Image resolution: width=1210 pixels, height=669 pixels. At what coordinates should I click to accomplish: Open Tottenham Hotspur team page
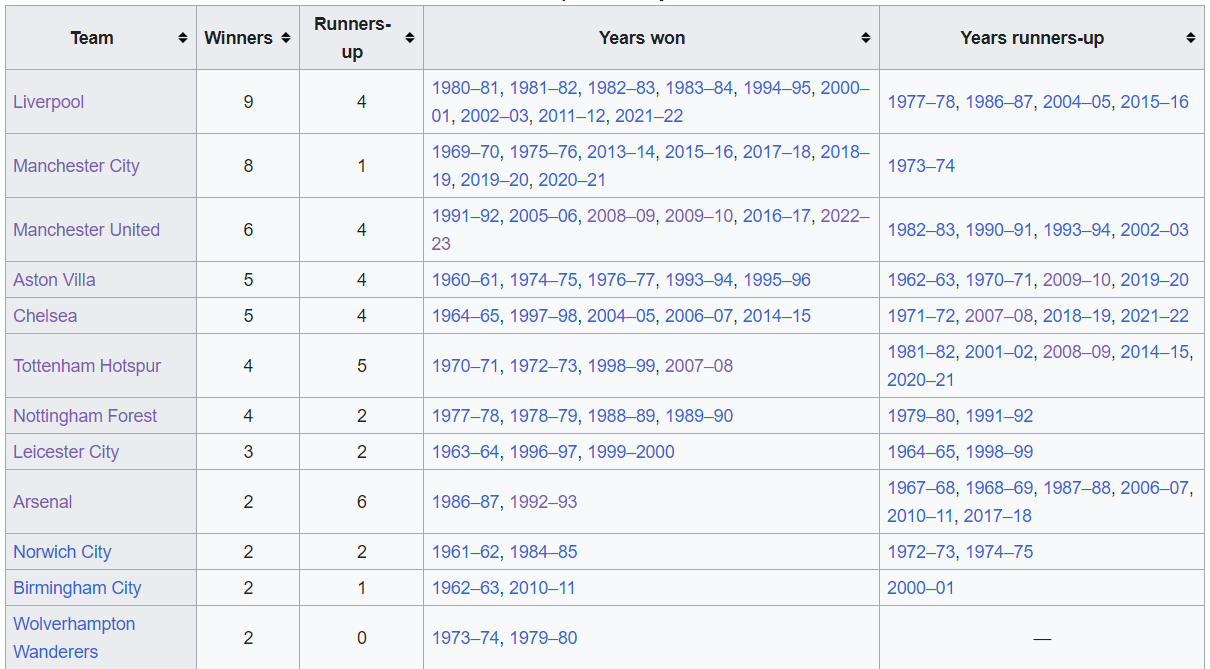[87, 366]
